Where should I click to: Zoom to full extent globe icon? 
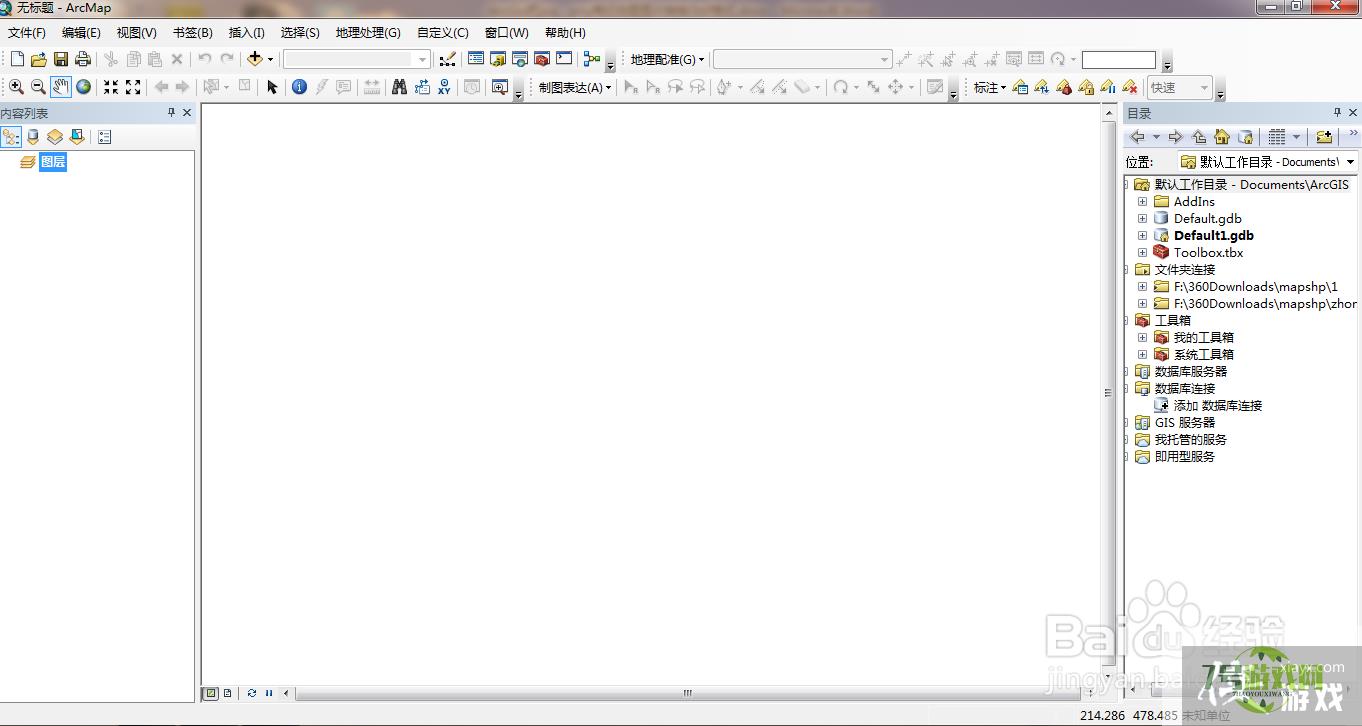[84, 87]
